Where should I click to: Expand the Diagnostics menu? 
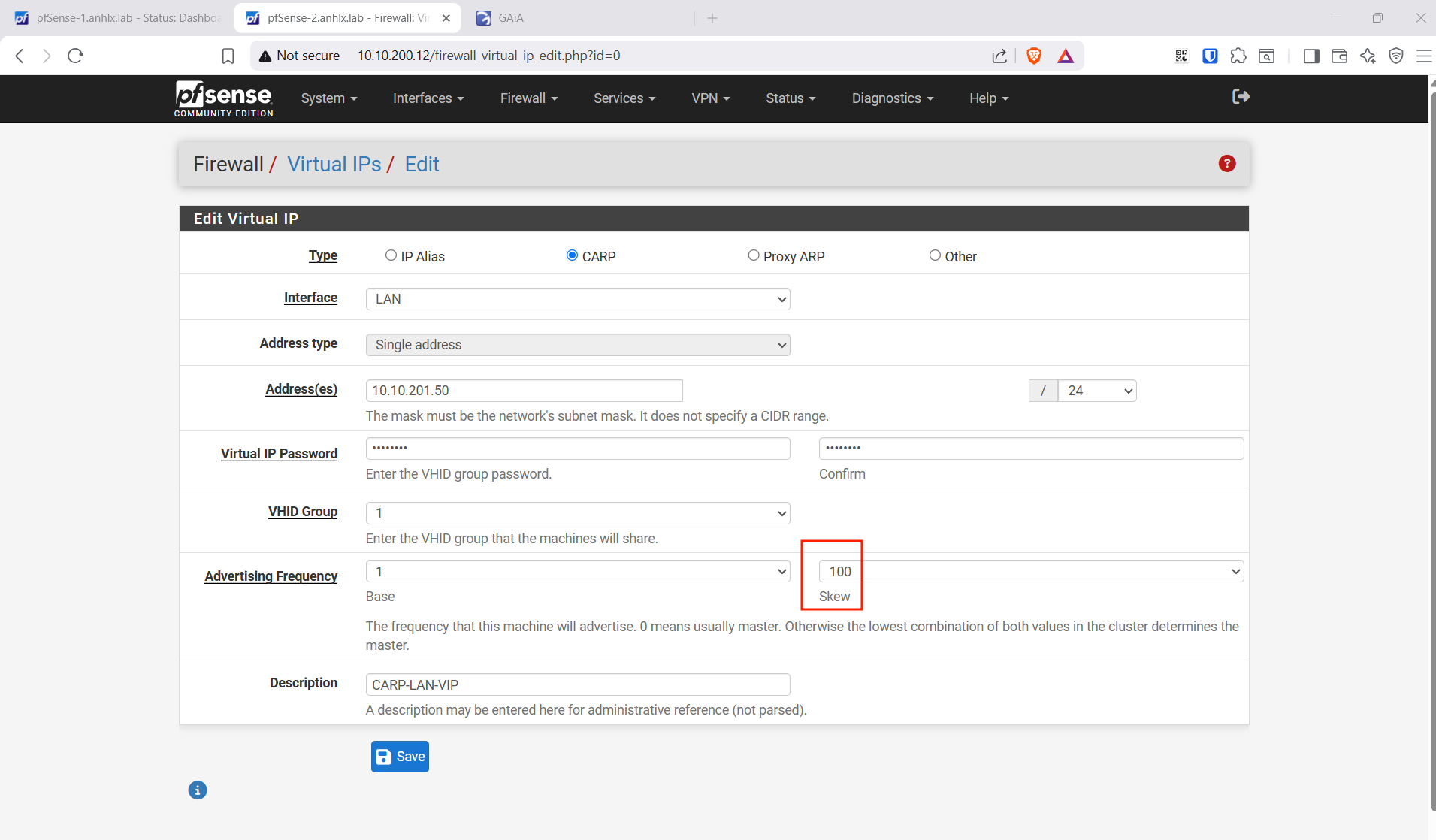pos(893,98)
